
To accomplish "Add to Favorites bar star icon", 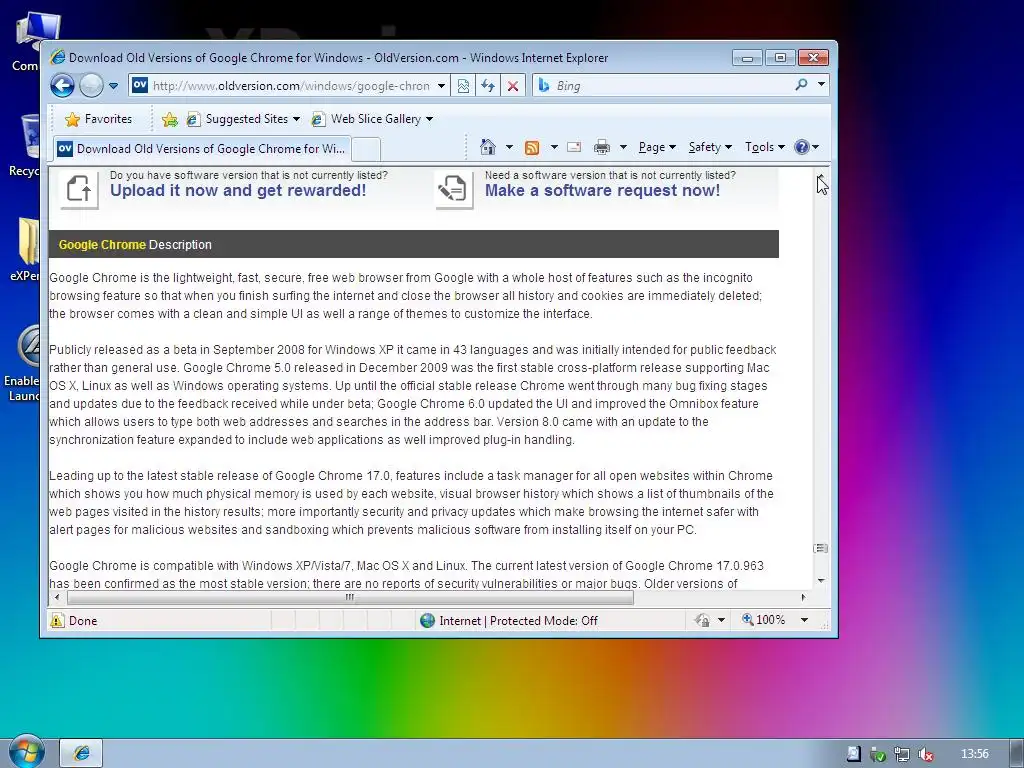I will [170, 119].
